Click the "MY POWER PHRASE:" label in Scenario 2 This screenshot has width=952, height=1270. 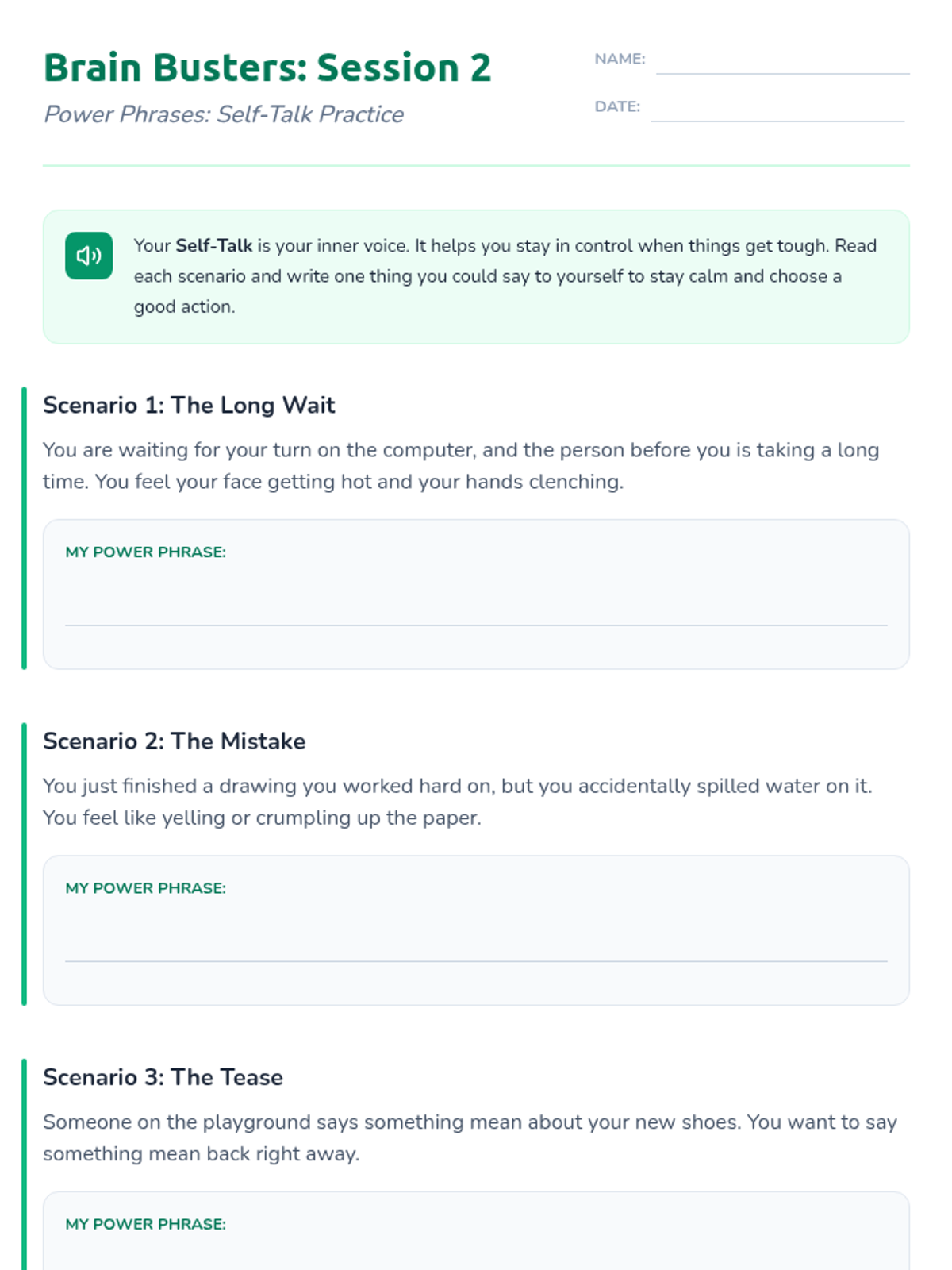tap(145, 888)
